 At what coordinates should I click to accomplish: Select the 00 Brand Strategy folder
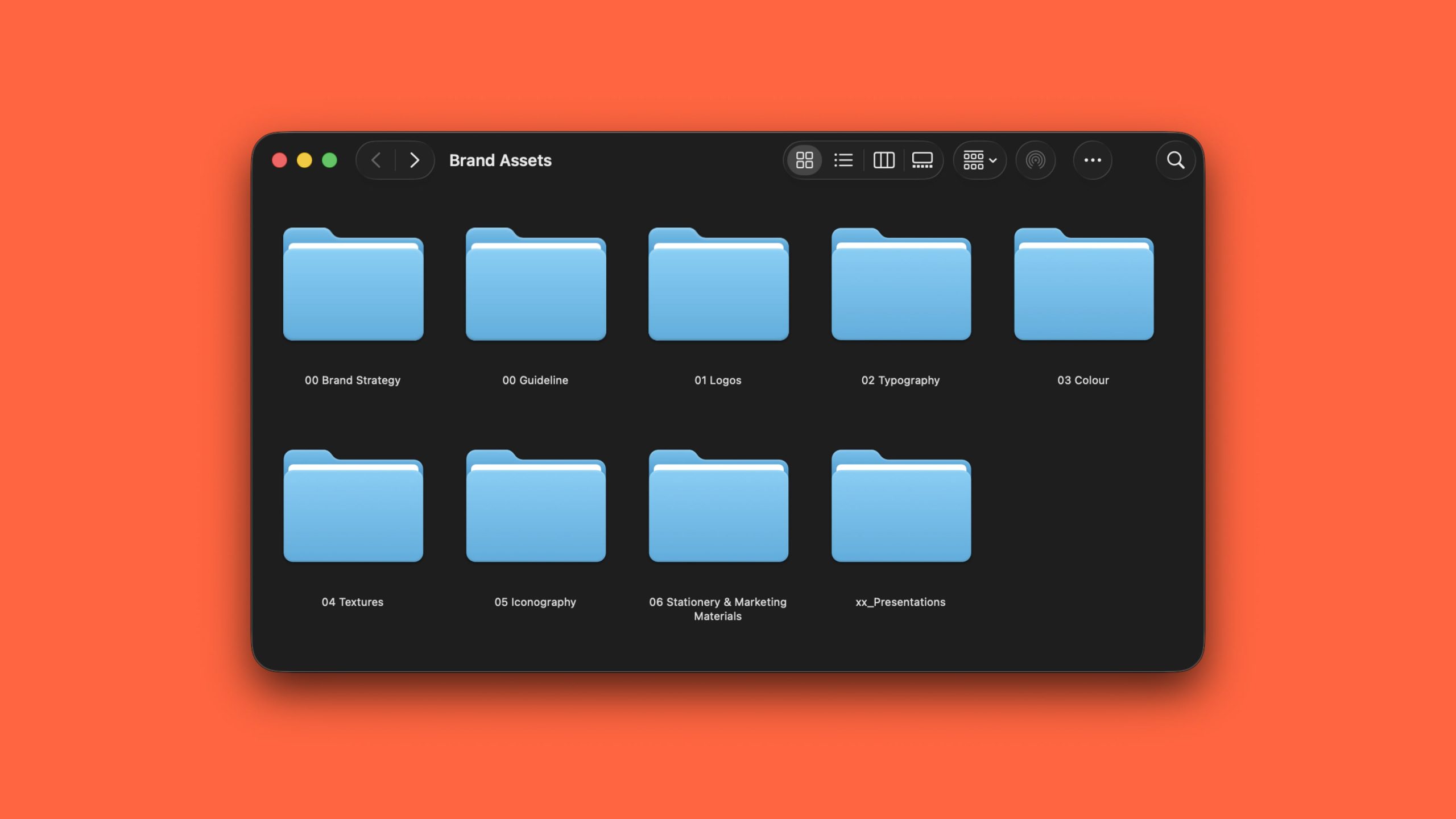[x=353, y=286]
